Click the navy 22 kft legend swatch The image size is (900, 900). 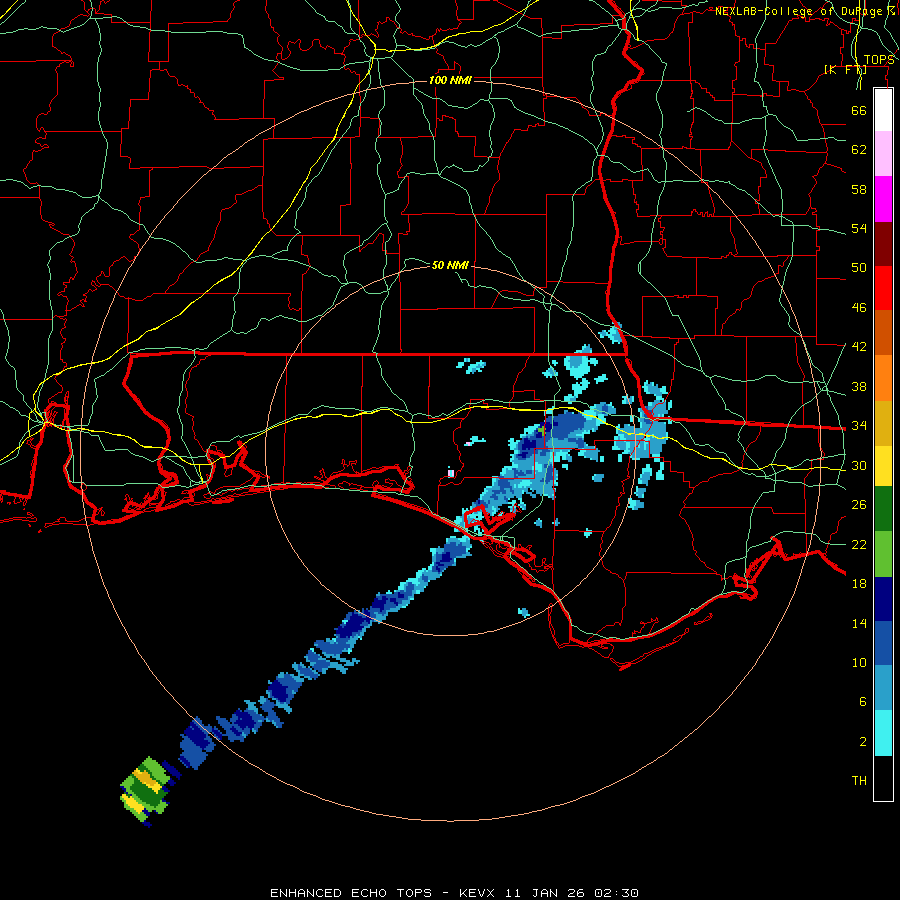click(883, 599)
